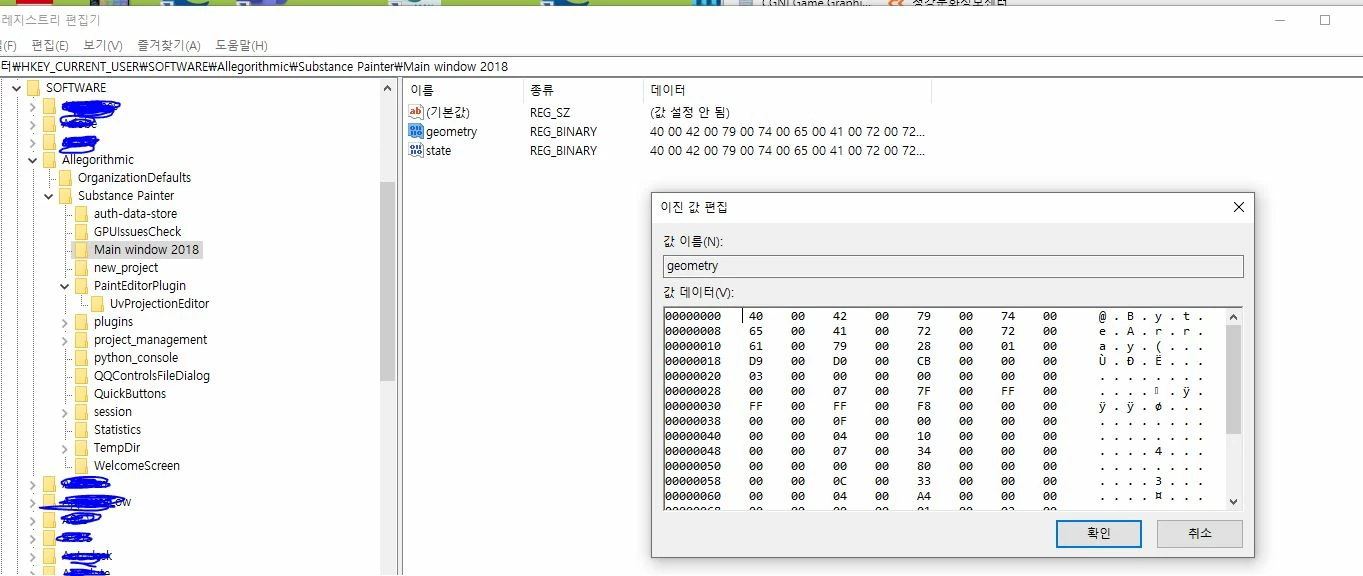Select the UvProjectionEditor key label
Screen dimensions: 1363x576
point(160,304)
